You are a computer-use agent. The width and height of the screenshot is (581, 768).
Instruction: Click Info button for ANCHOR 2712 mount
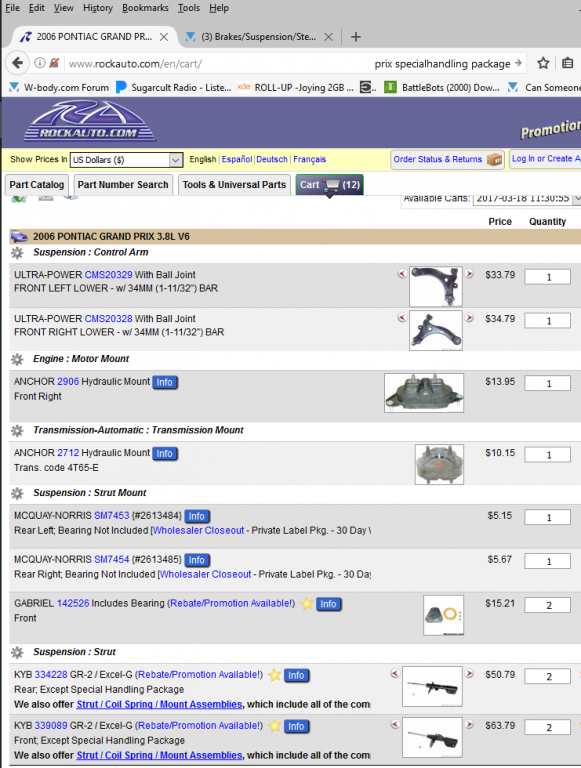tap(165, 454)
